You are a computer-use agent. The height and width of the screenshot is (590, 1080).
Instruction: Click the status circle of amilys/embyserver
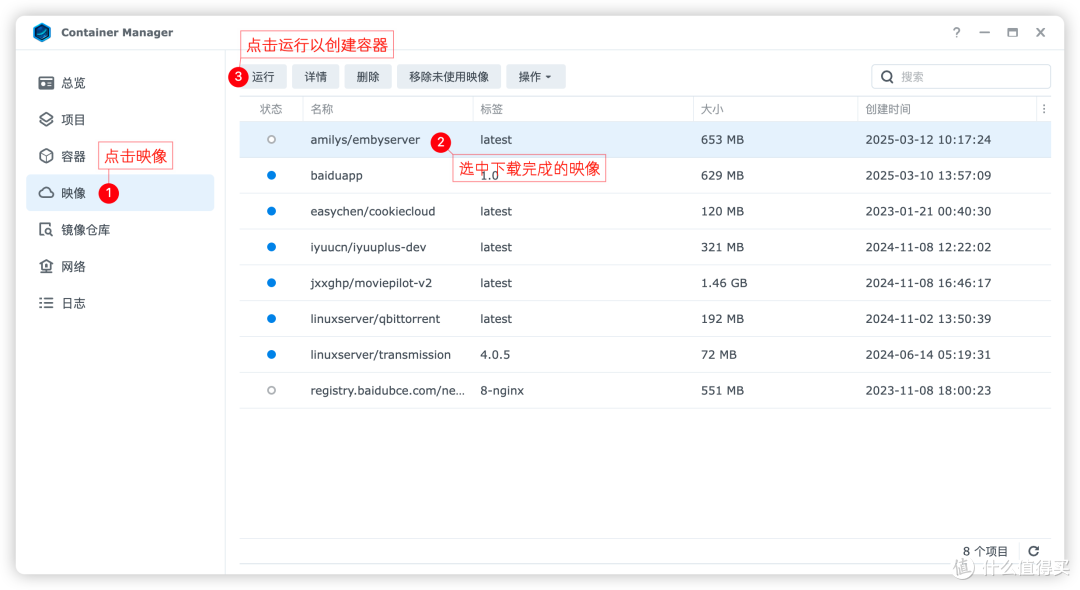tap(271, 139)
